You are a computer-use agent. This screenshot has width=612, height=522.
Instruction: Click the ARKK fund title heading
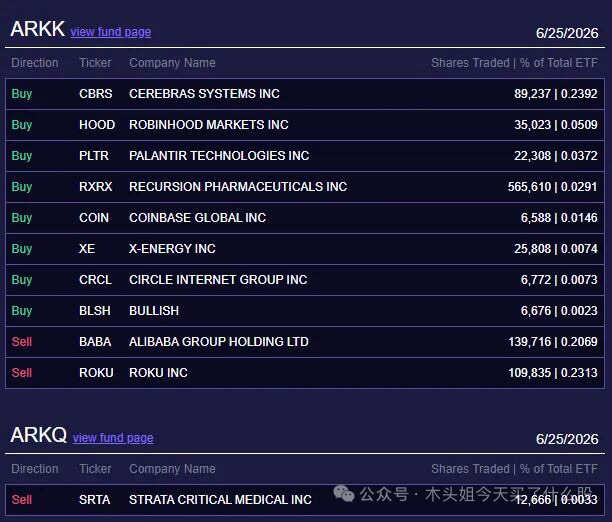pos(37,29)
